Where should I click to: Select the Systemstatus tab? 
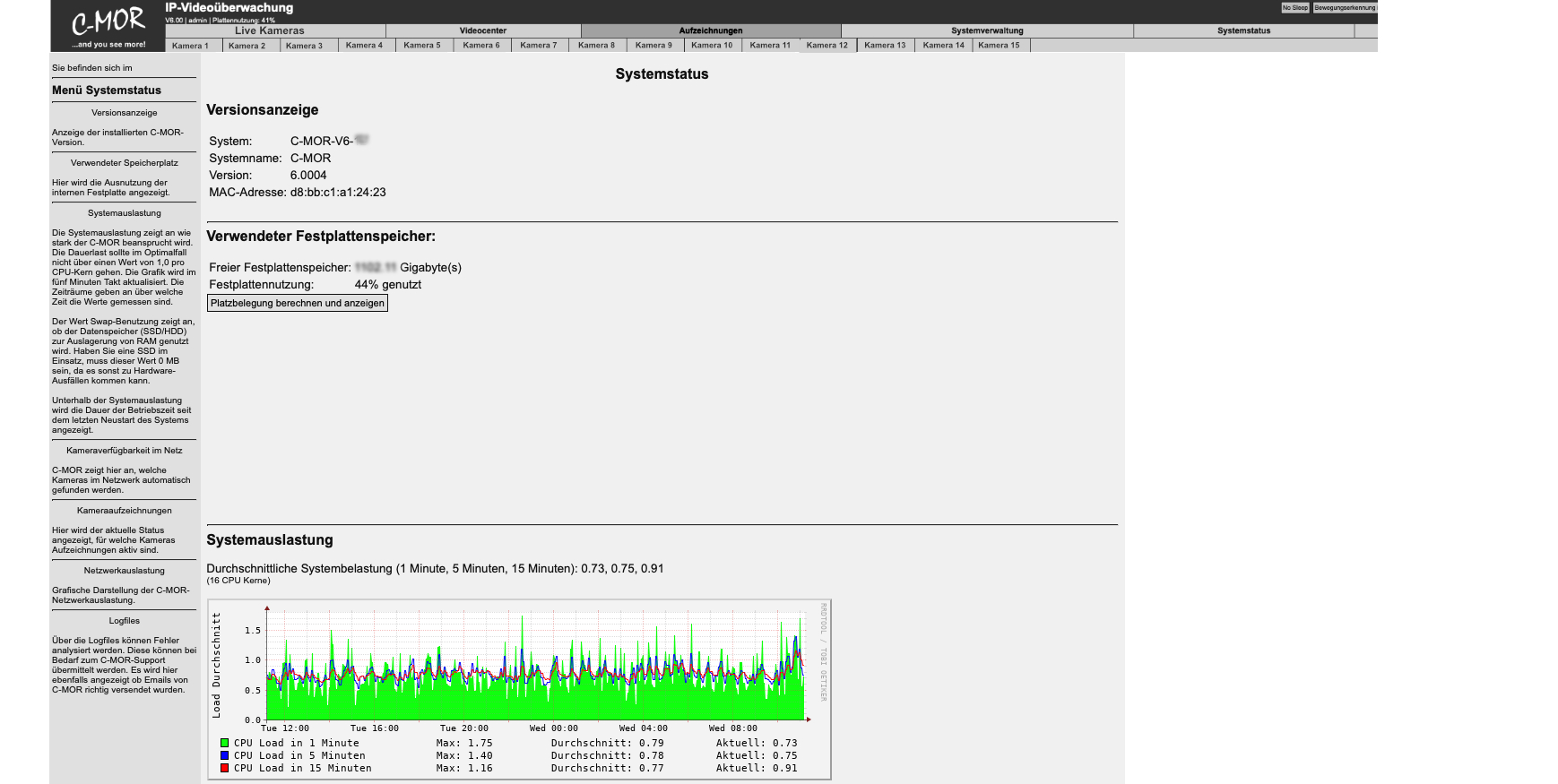tap(1243, 30)
